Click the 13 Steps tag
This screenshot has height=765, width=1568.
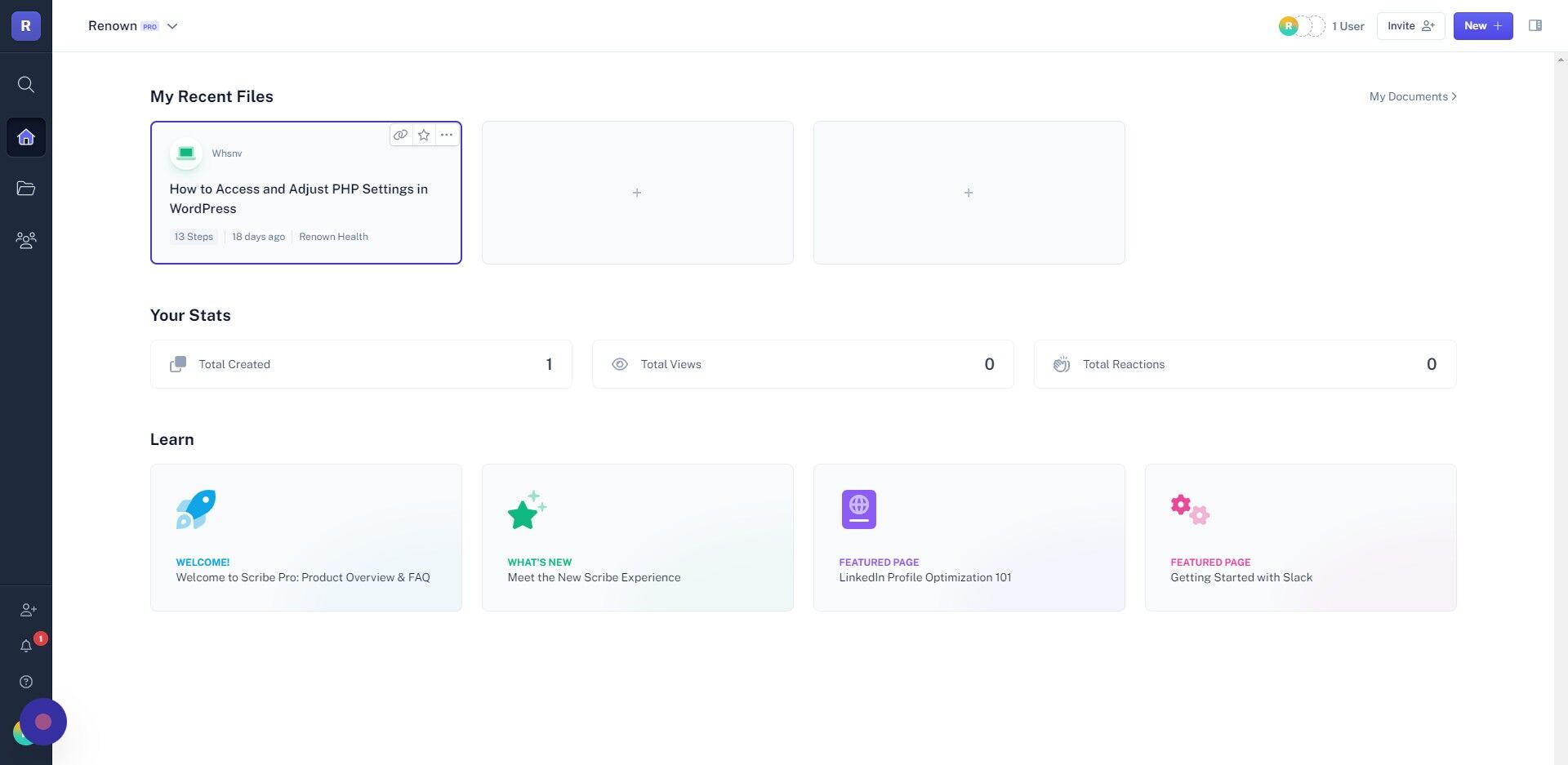(x=194, y=237)
